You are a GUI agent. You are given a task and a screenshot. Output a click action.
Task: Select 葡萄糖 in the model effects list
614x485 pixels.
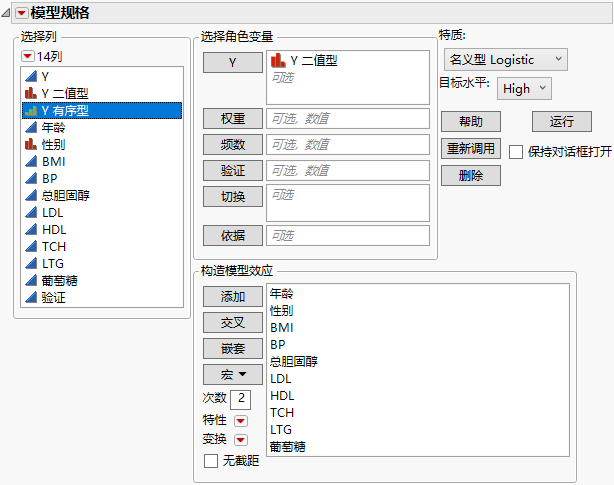point(288,447)
